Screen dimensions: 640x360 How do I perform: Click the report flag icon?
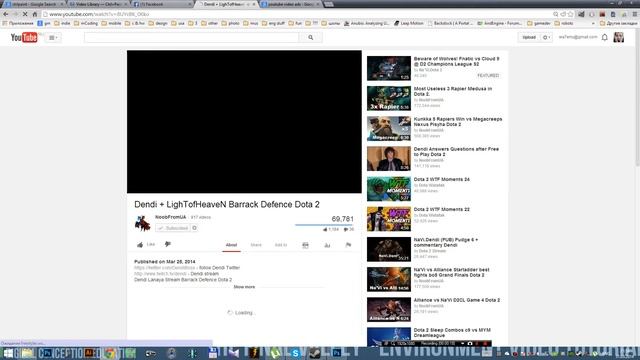[348, 245]
